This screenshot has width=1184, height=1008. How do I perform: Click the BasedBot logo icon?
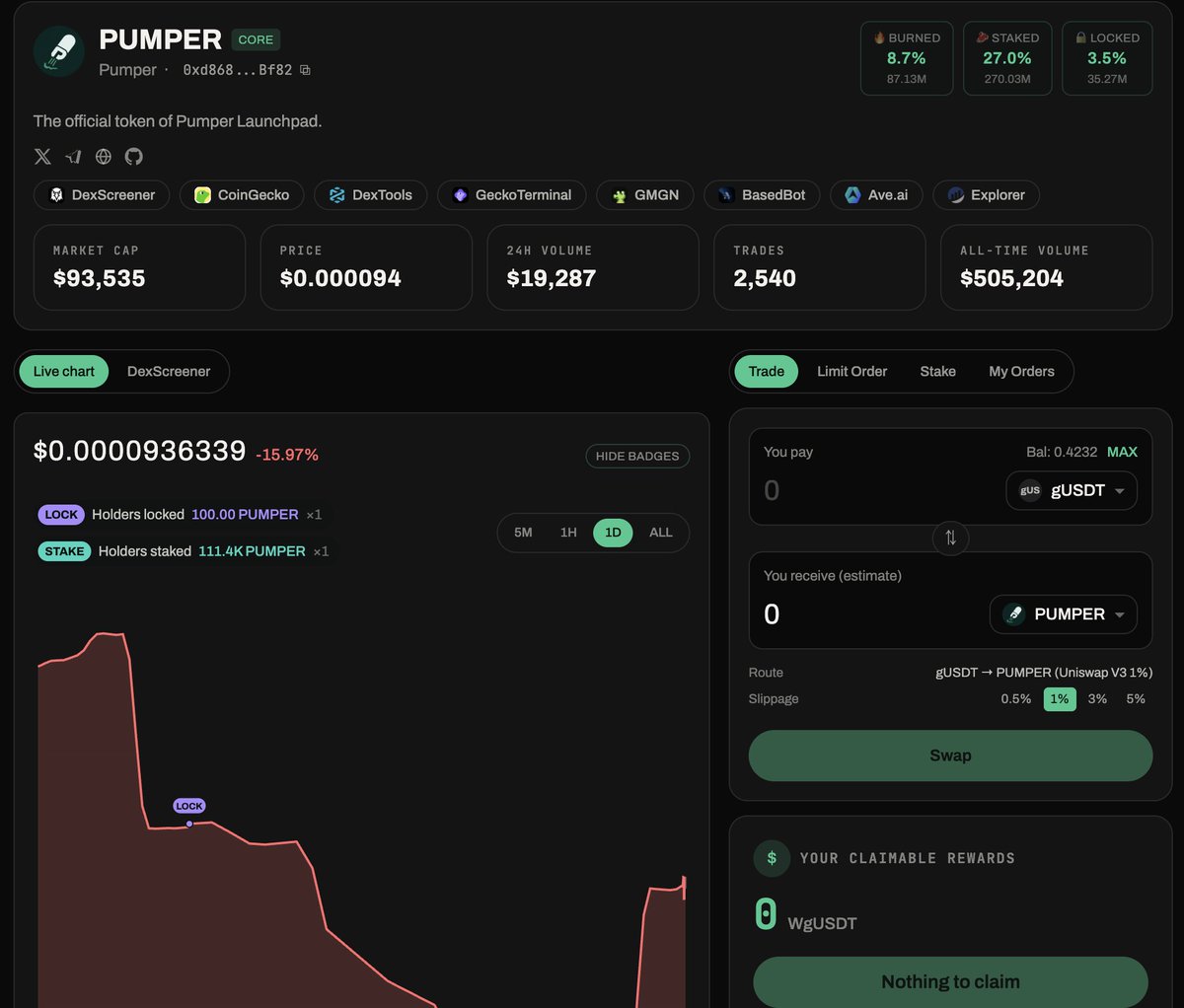click(726, 195)
